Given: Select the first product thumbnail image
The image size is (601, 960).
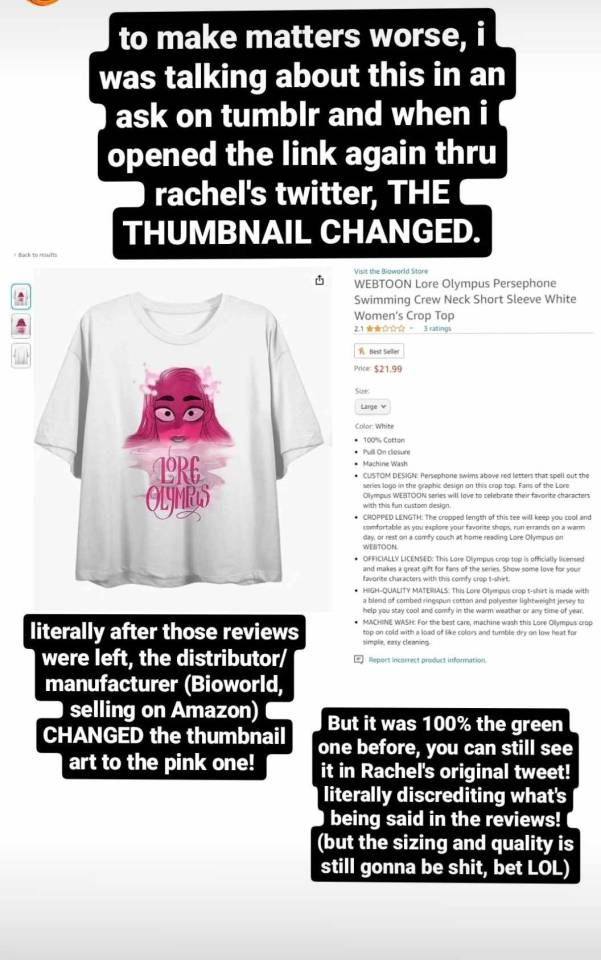Looking at the screenshot, I should click(x=21, y=296).
